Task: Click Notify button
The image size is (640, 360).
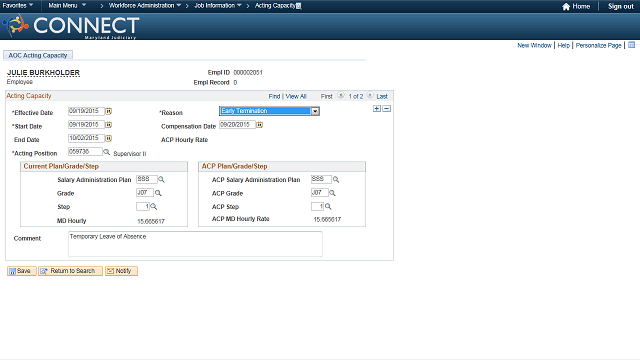Action: tap(121, 271)
